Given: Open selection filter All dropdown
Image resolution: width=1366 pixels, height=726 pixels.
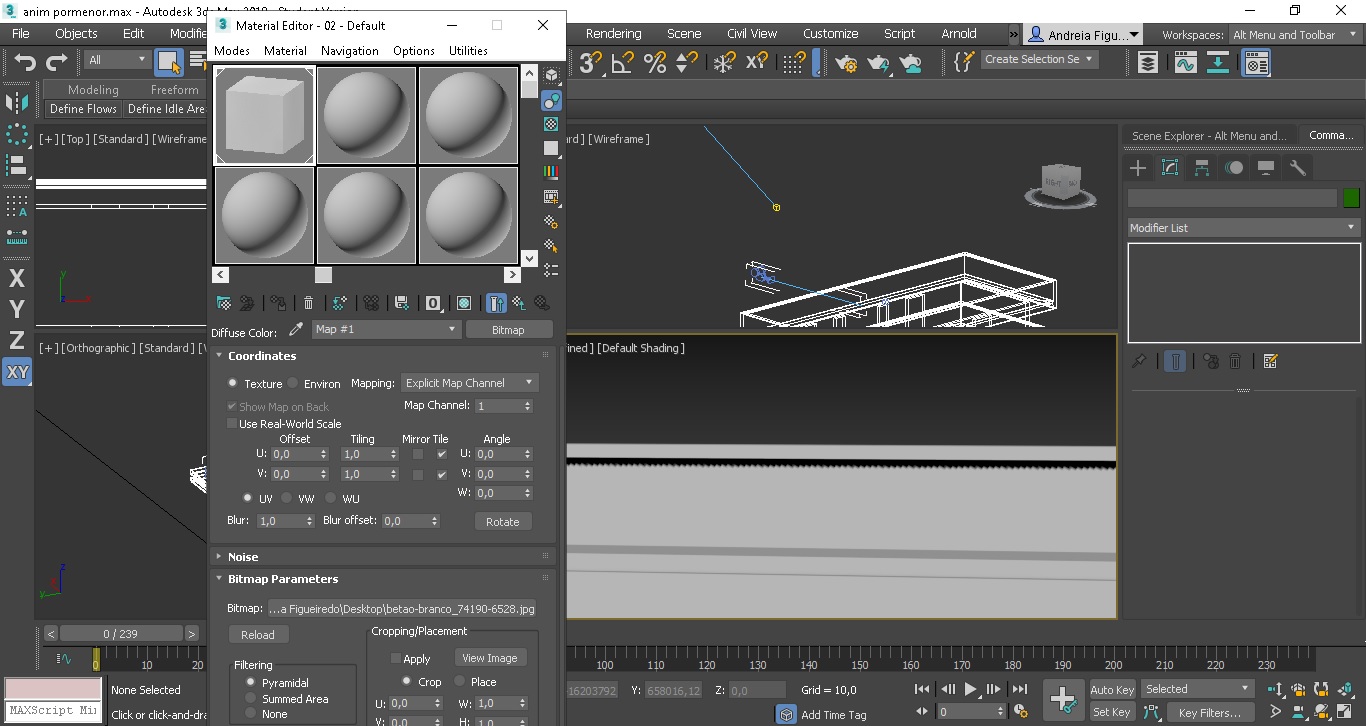Looking at the screenshot, I should 116,60.
